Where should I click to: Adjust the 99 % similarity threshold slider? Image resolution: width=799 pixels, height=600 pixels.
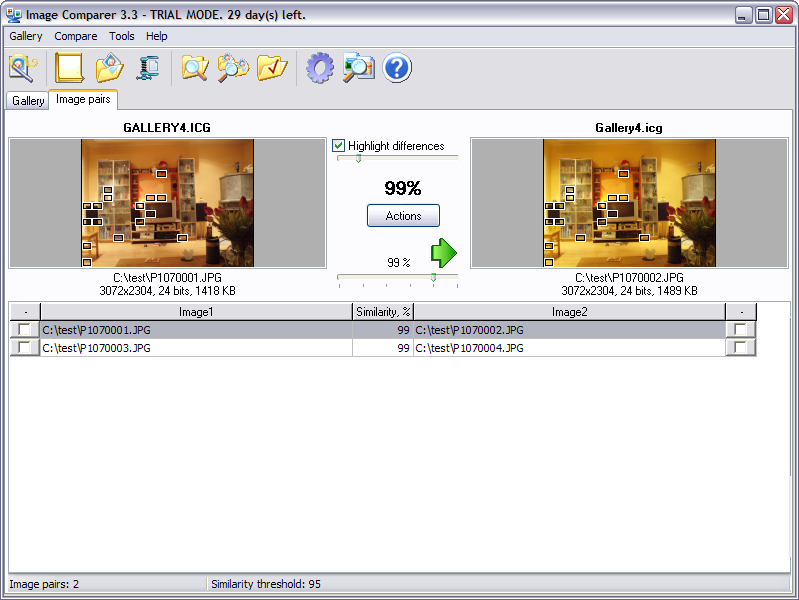(x=433, y=277)
